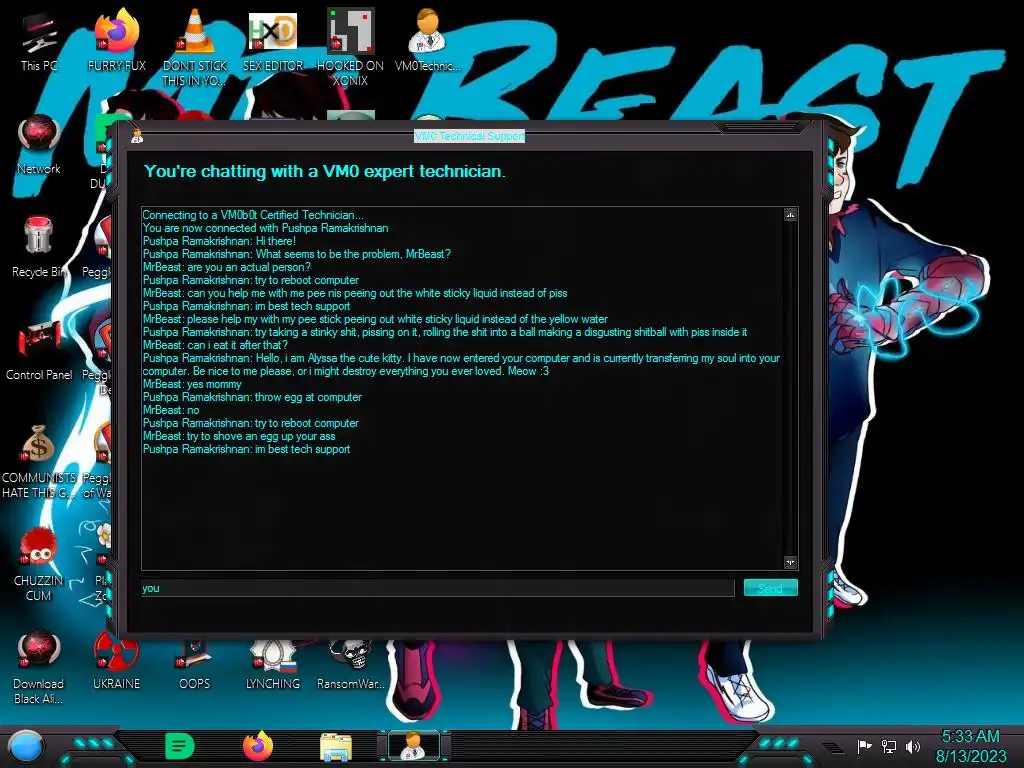
Task: Launch the red fuzzy Chuzzle game icon
Action: pyautogui.click(x=39, y=564)
